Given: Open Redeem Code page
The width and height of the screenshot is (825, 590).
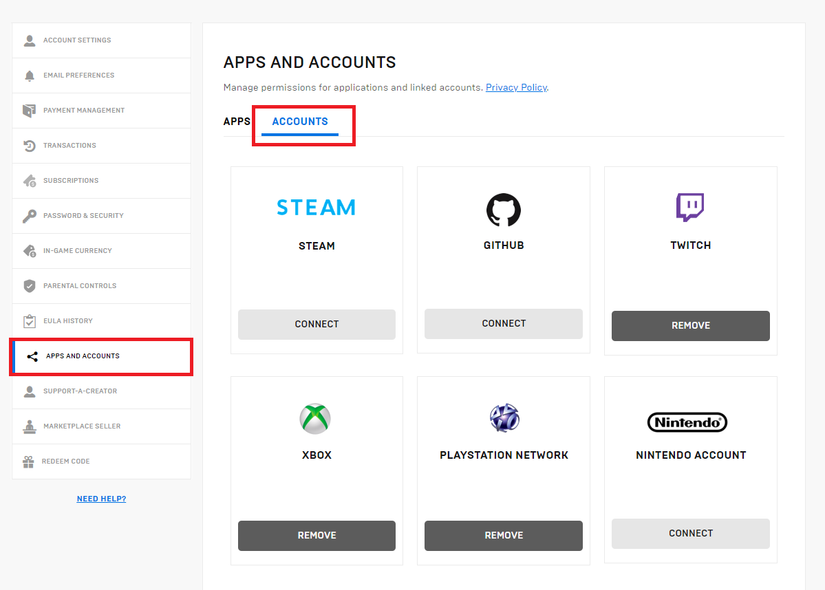Looking at the screenshot, I should 102,462.
